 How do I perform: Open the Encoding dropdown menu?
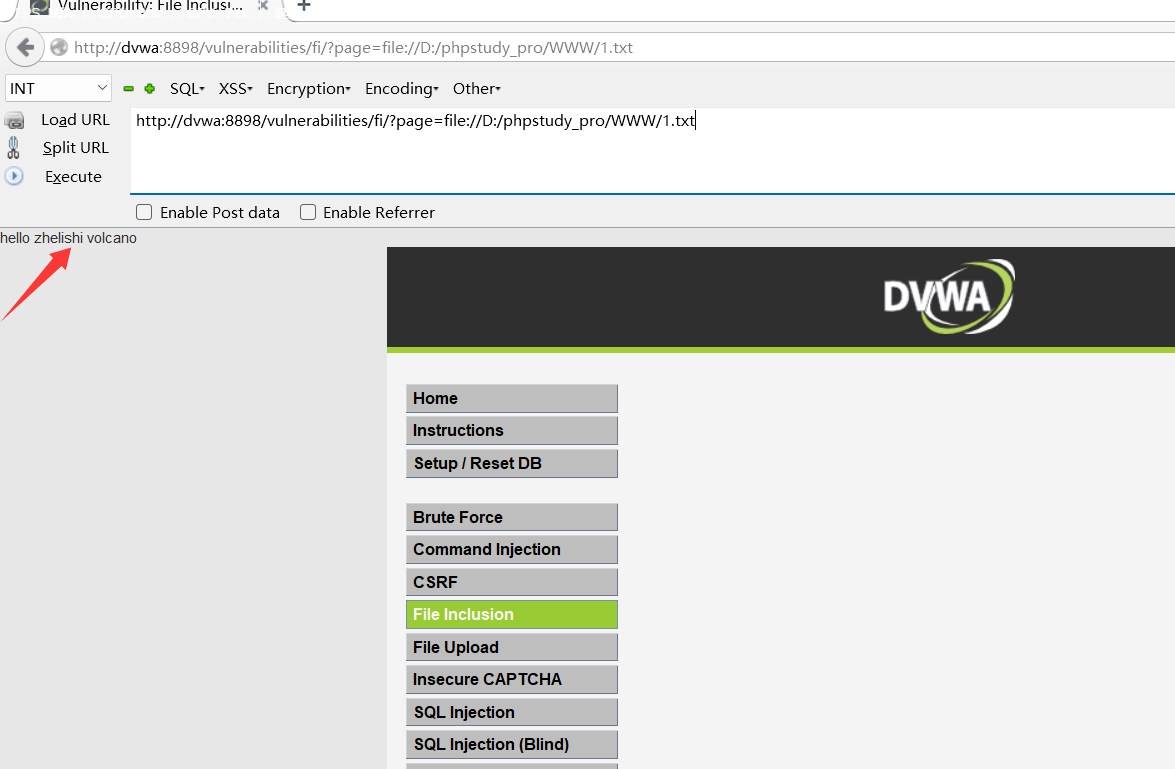pyautogui.click(x=402, y=88)
